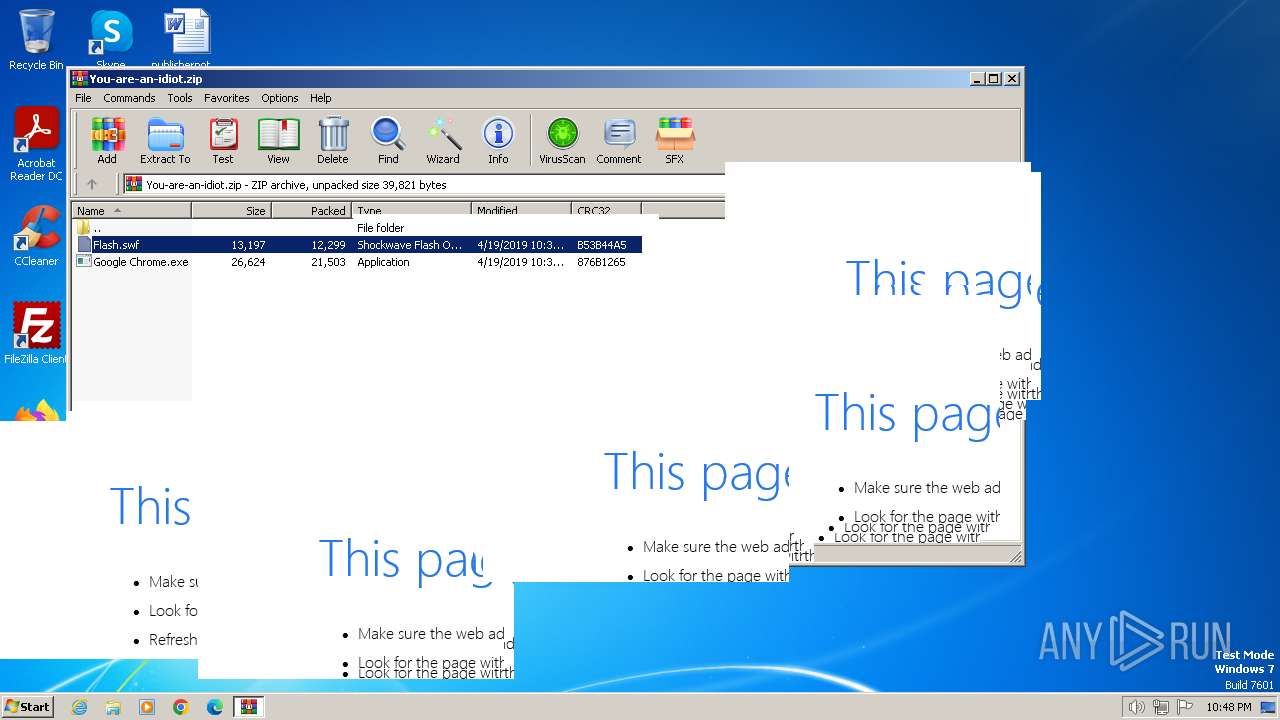Sort by the Name column header
1280x720 pixels.
click(x=131, y=210)
